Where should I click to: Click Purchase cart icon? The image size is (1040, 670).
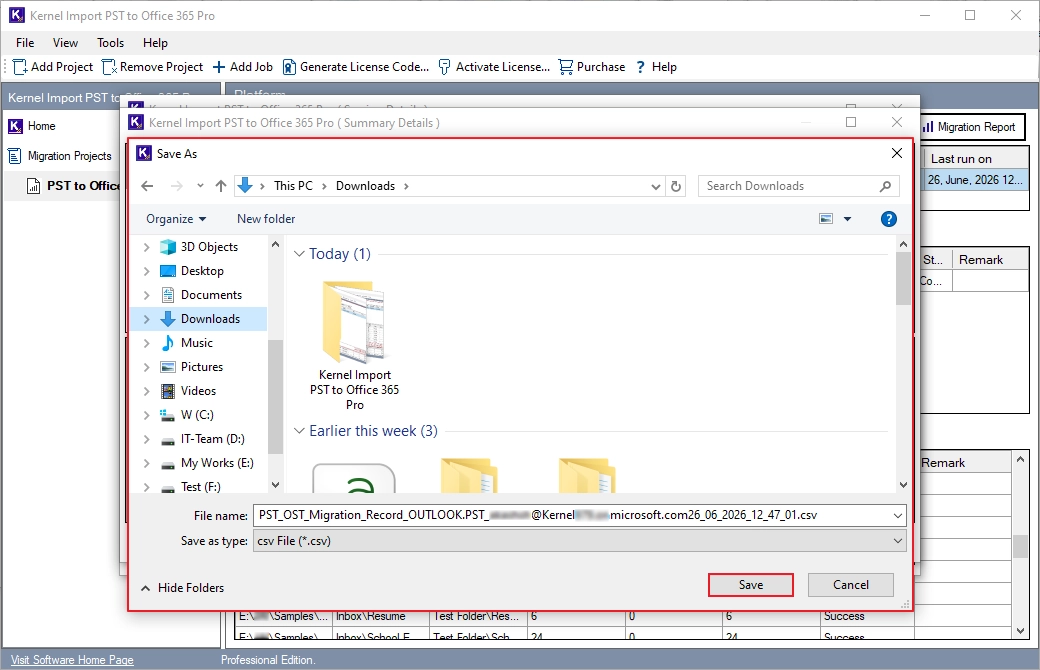pyautogui.click(x=566, y=67)
